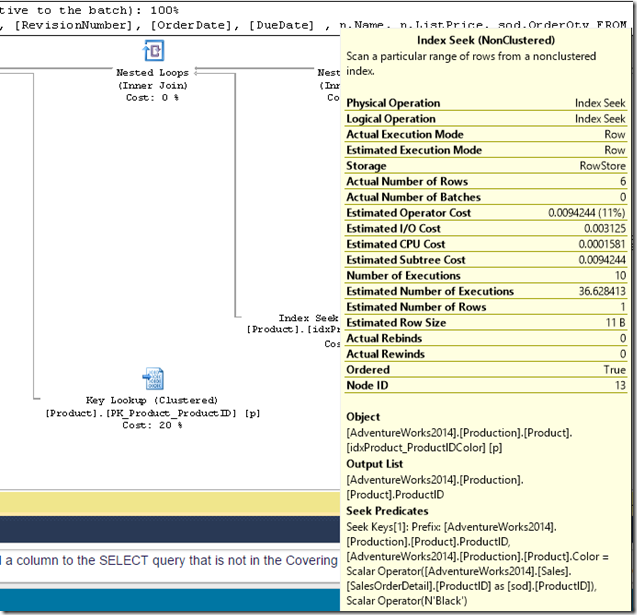Click the tooltip title 'Index Seek (NonClustered)'

[486, 40]
